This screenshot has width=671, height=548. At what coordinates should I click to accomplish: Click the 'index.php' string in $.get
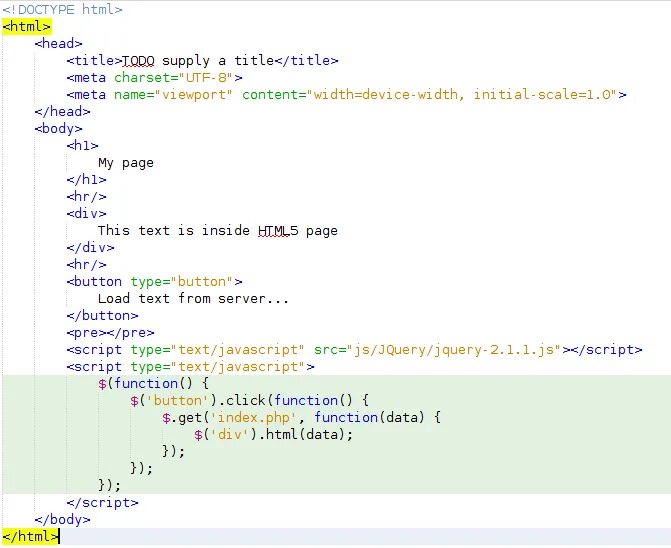pos(257,418)
